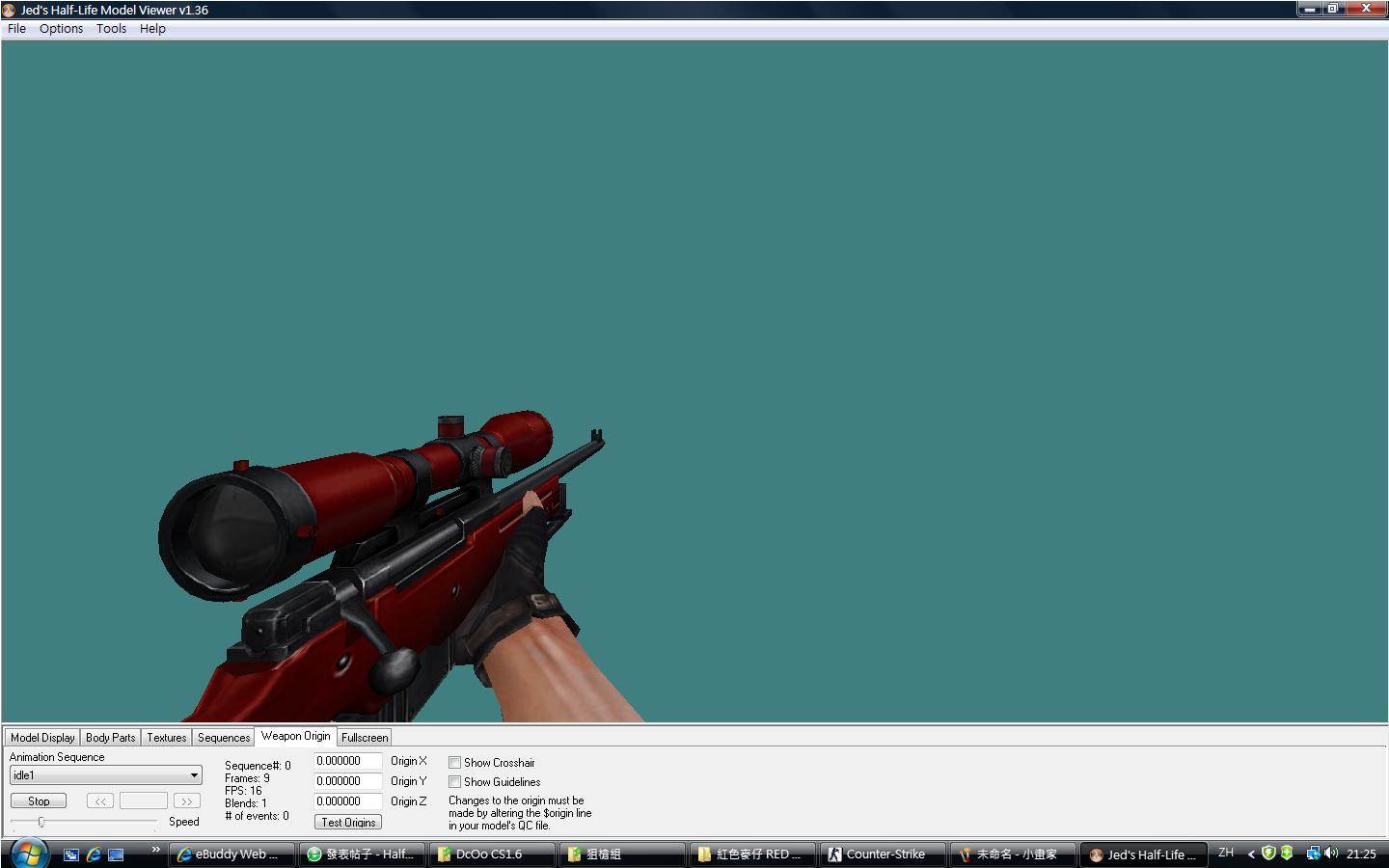Switch to the Body Parts tab
1389x868 pixels.
pos(110,738)
